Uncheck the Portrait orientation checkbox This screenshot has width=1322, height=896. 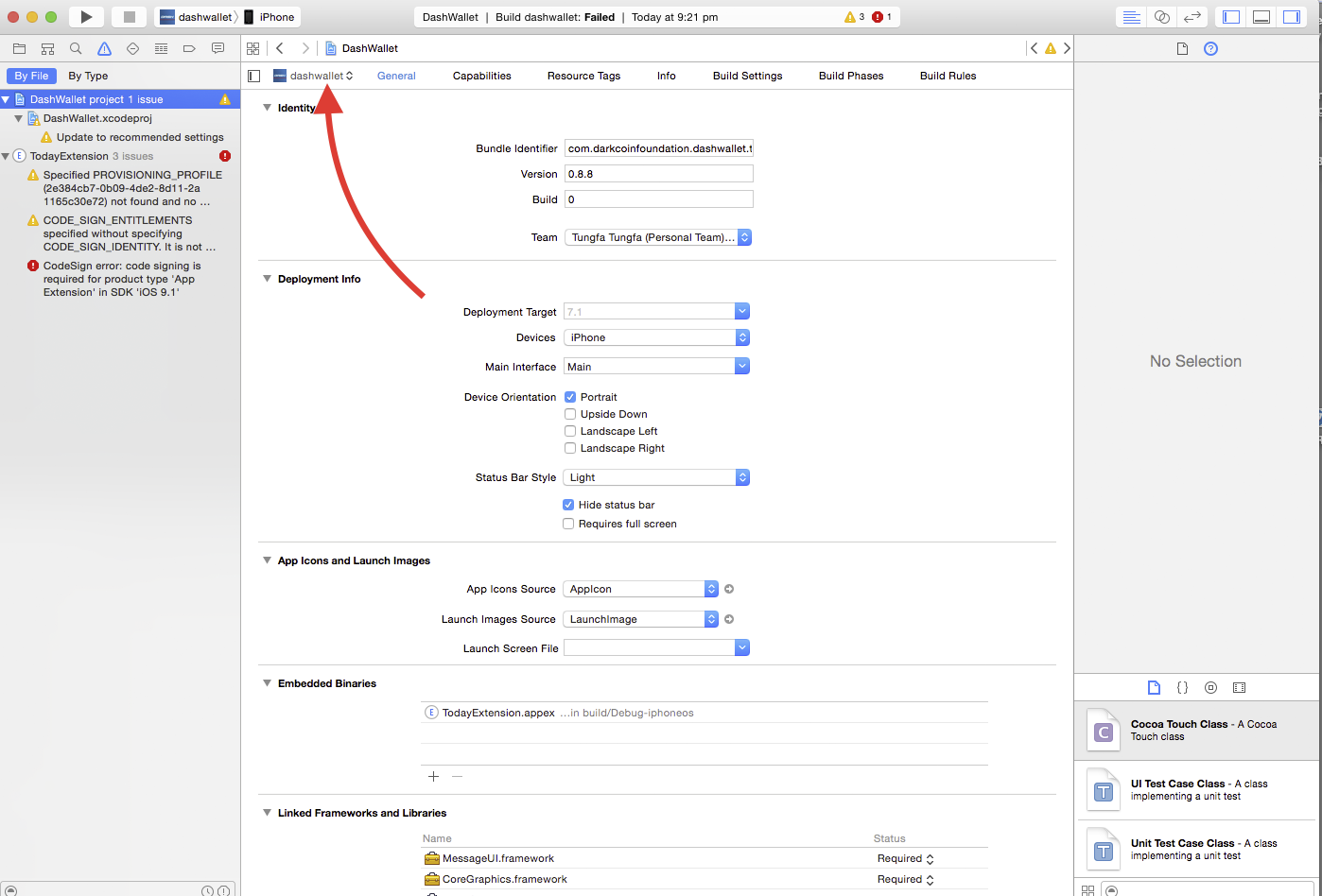(x=570, y=397)
